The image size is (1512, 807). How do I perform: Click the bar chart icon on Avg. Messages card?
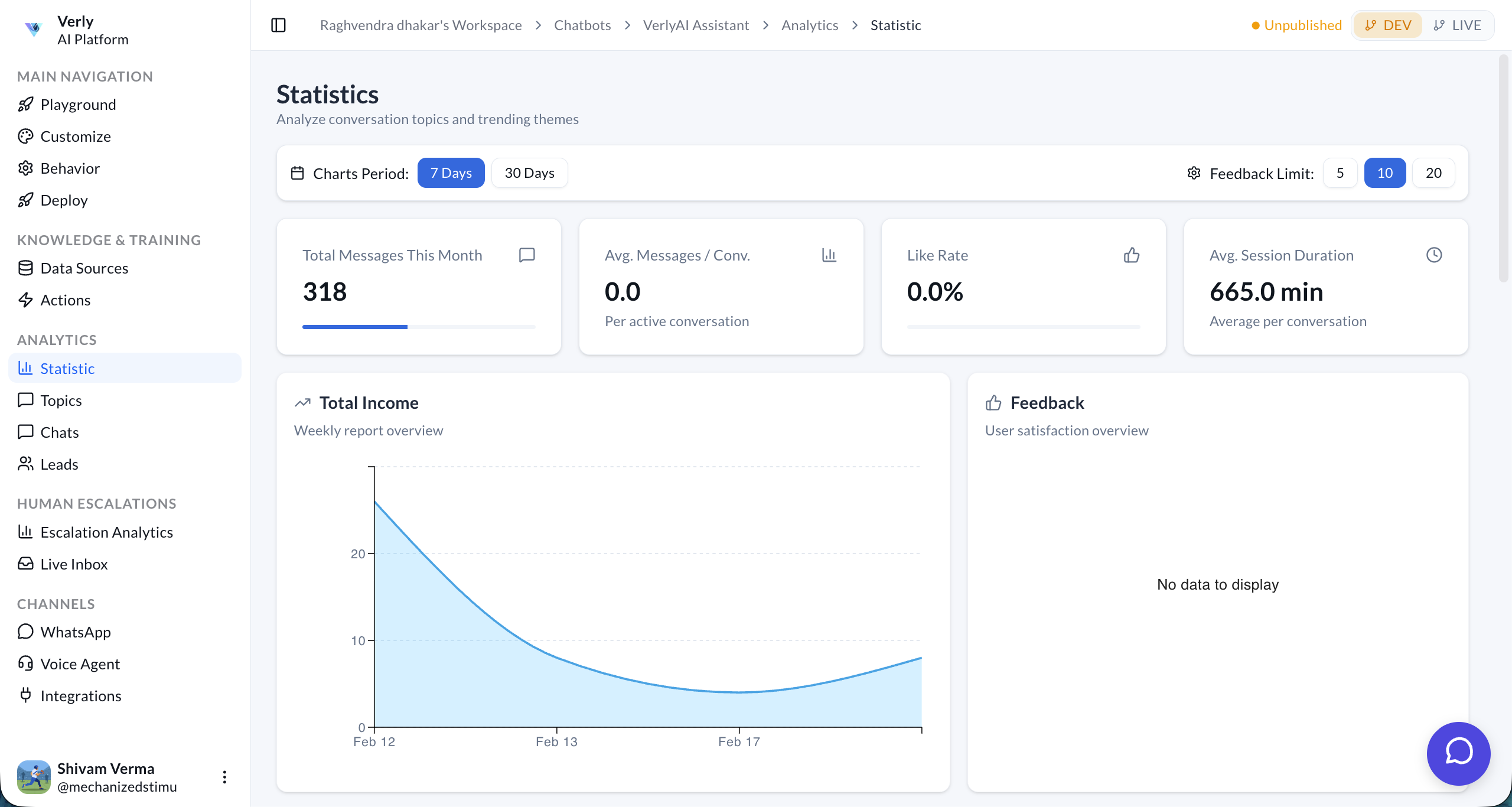coord(829,255)
